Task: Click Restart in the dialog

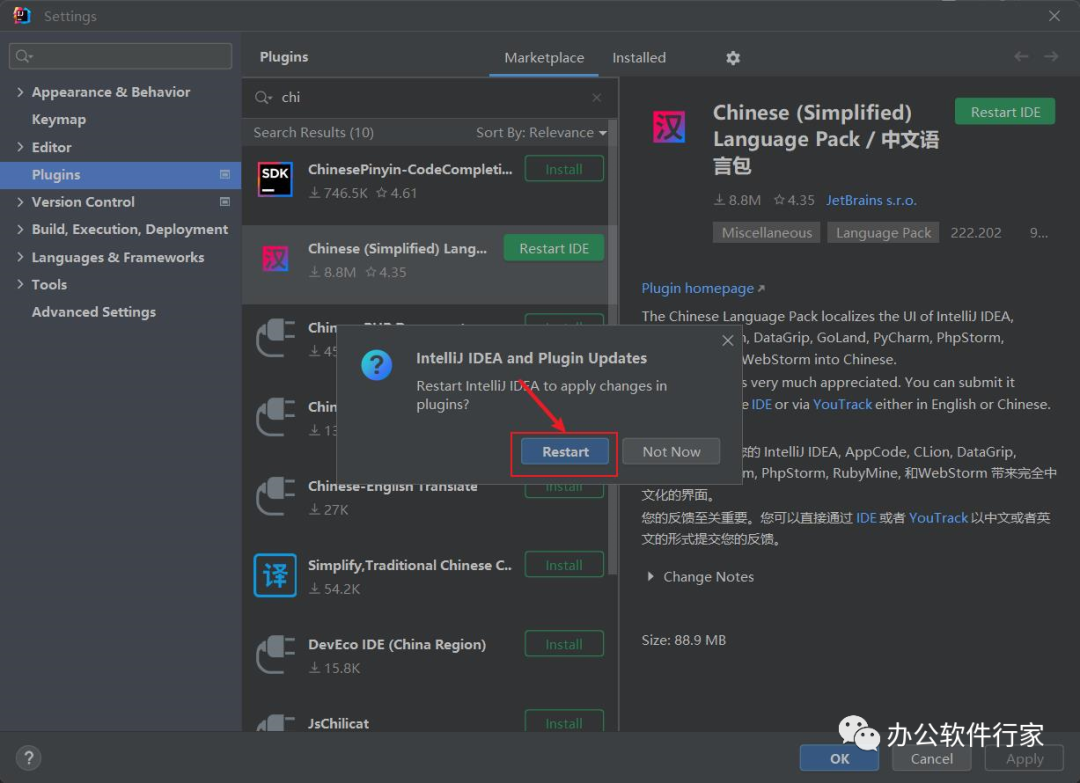Action: [565, 452]
